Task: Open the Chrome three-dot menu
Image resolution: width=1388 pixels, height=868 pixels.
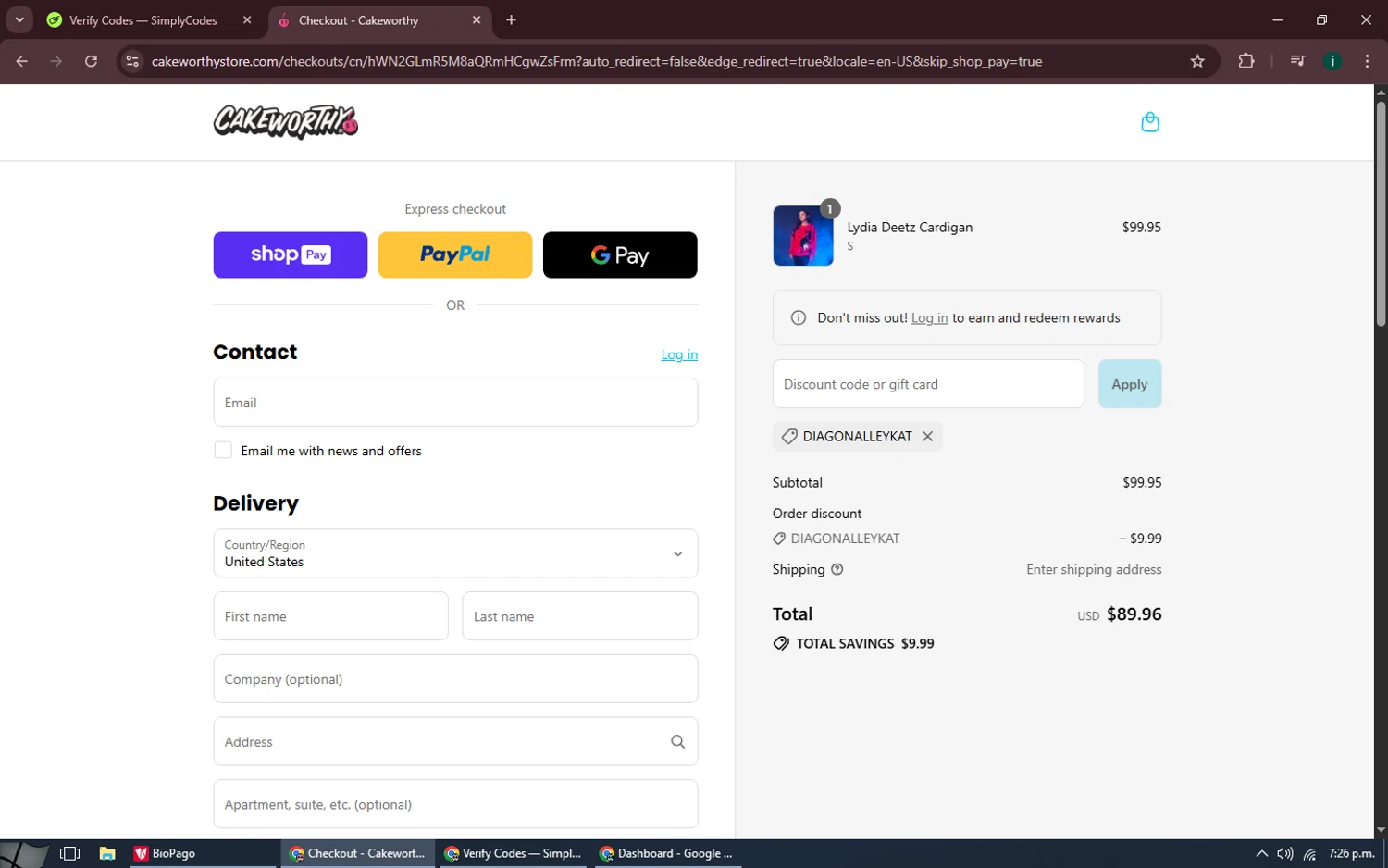Action: coord(1367,61)
